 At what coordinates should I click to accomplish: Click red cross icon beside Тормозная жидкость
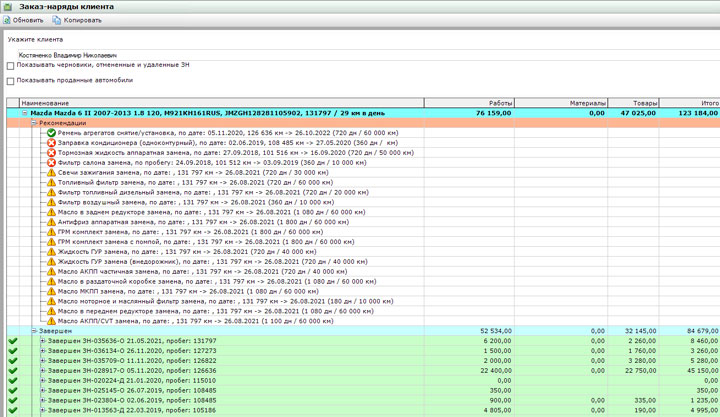(51, 153)
